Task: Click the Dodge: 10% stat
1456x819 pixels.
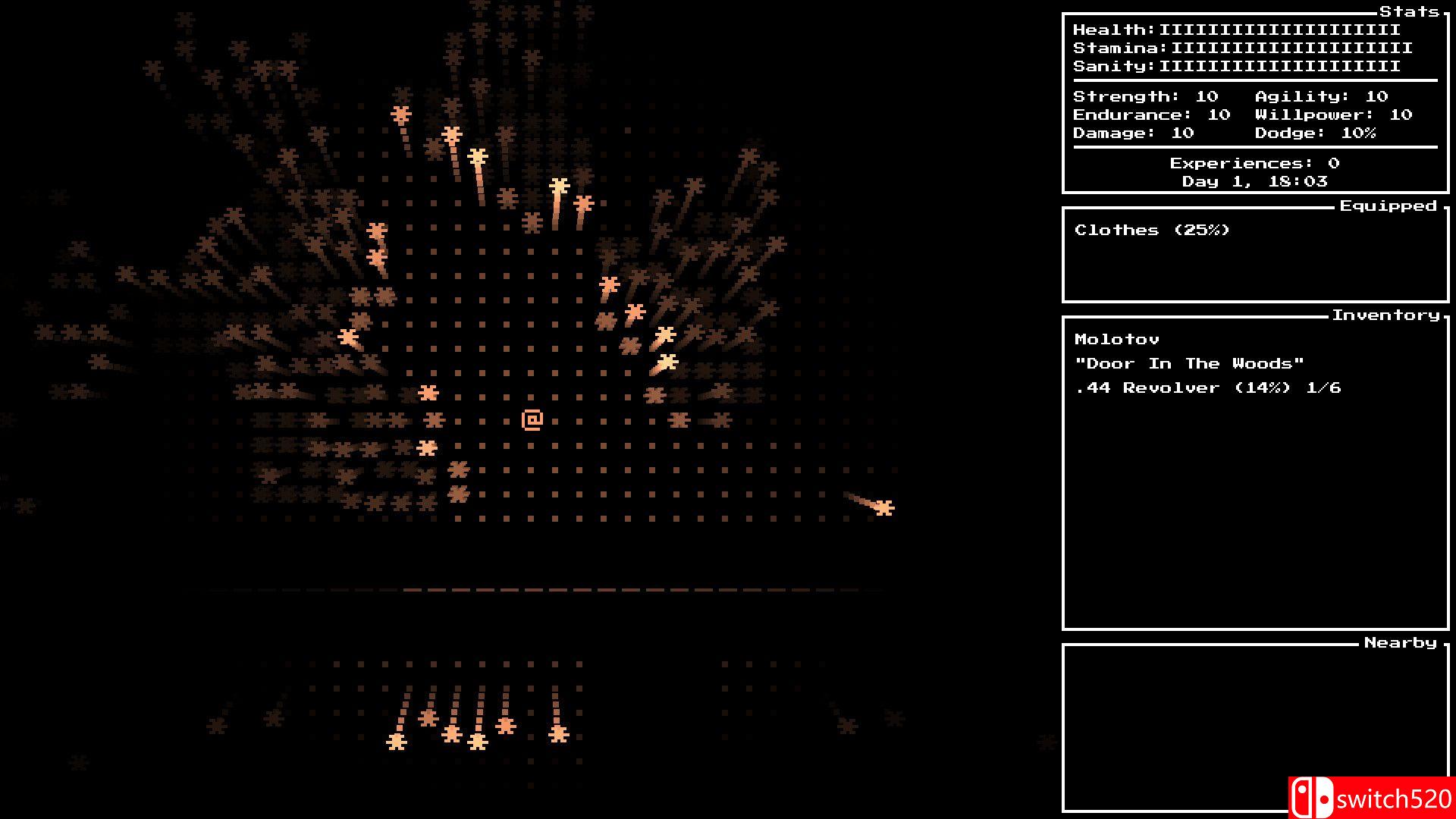Action: (1315, 133)
